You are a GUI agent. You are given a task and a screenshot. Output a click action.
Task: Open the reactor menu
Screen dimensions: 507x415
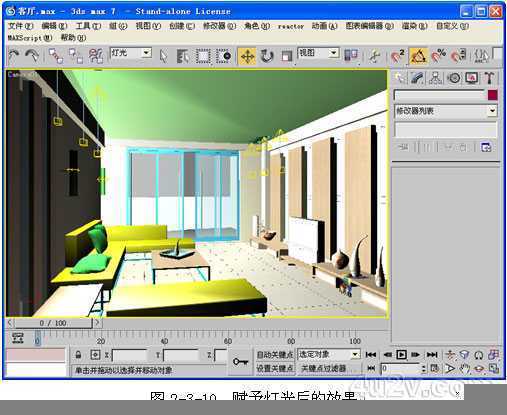tap(291, 26)
